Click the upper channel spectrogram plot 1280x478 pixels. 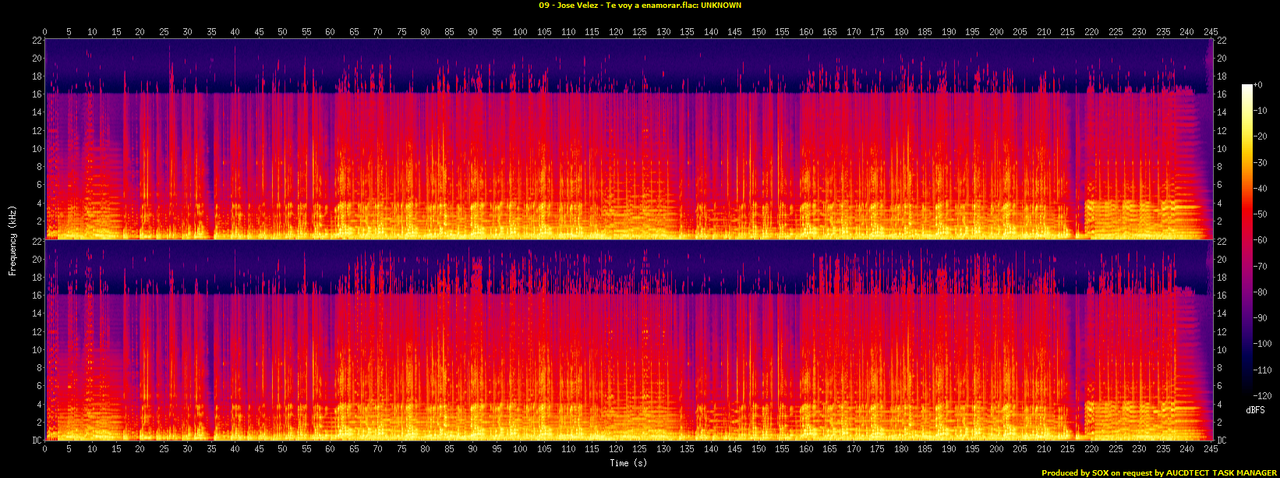tap(629, 139)
